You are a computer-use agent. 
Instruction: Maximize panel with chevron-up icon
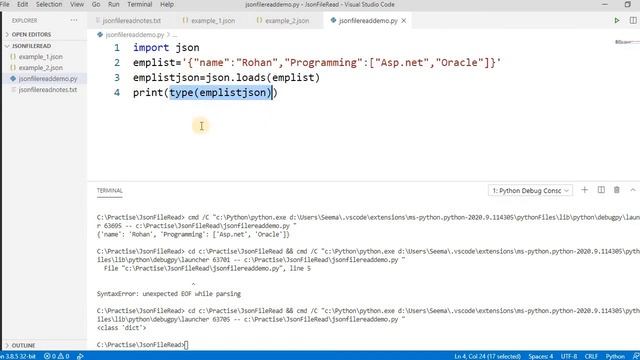633,190
